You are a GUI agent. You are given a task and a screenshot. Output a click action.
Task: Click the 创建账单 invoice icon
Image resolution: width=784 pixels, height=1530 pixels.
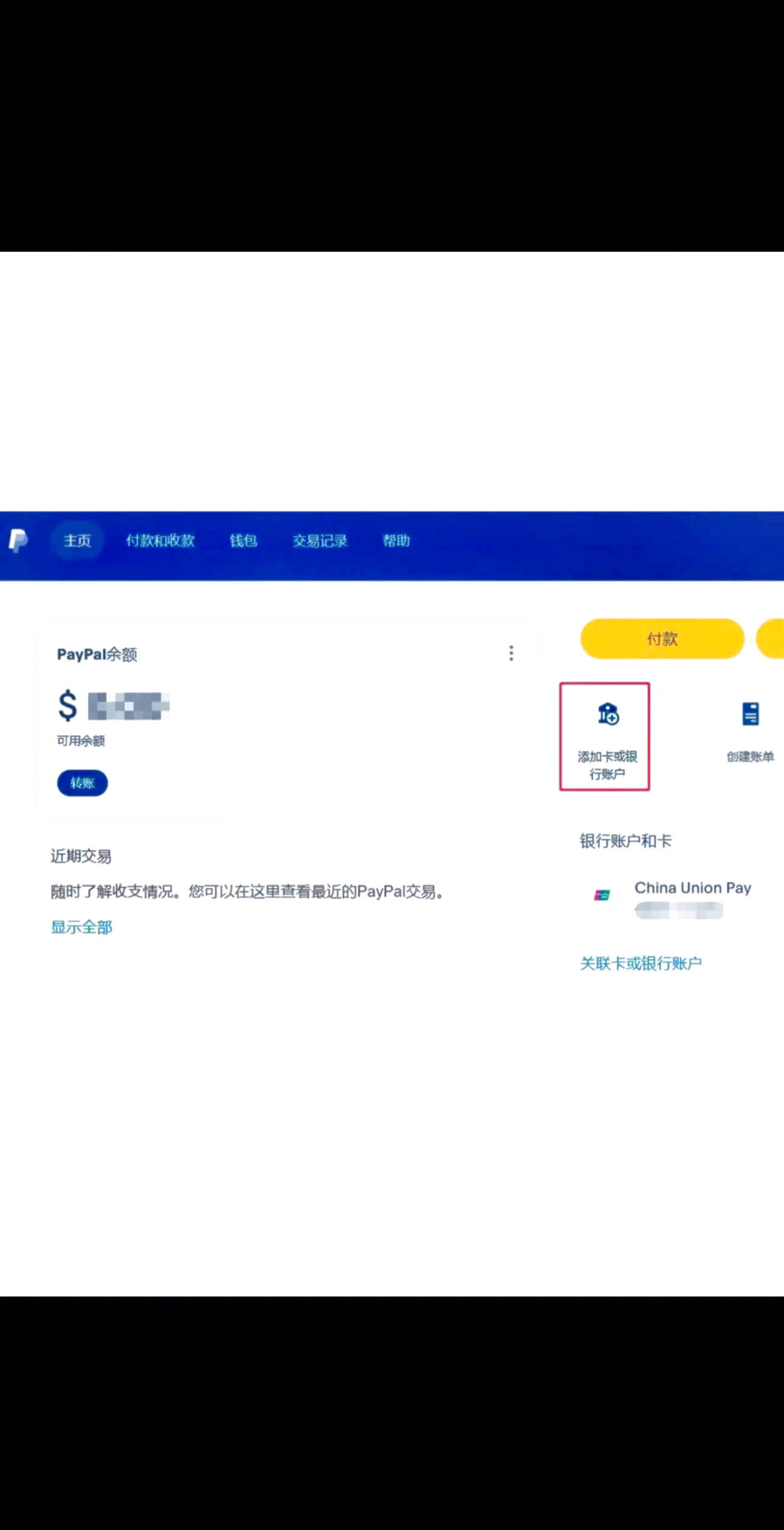(750, 714)
